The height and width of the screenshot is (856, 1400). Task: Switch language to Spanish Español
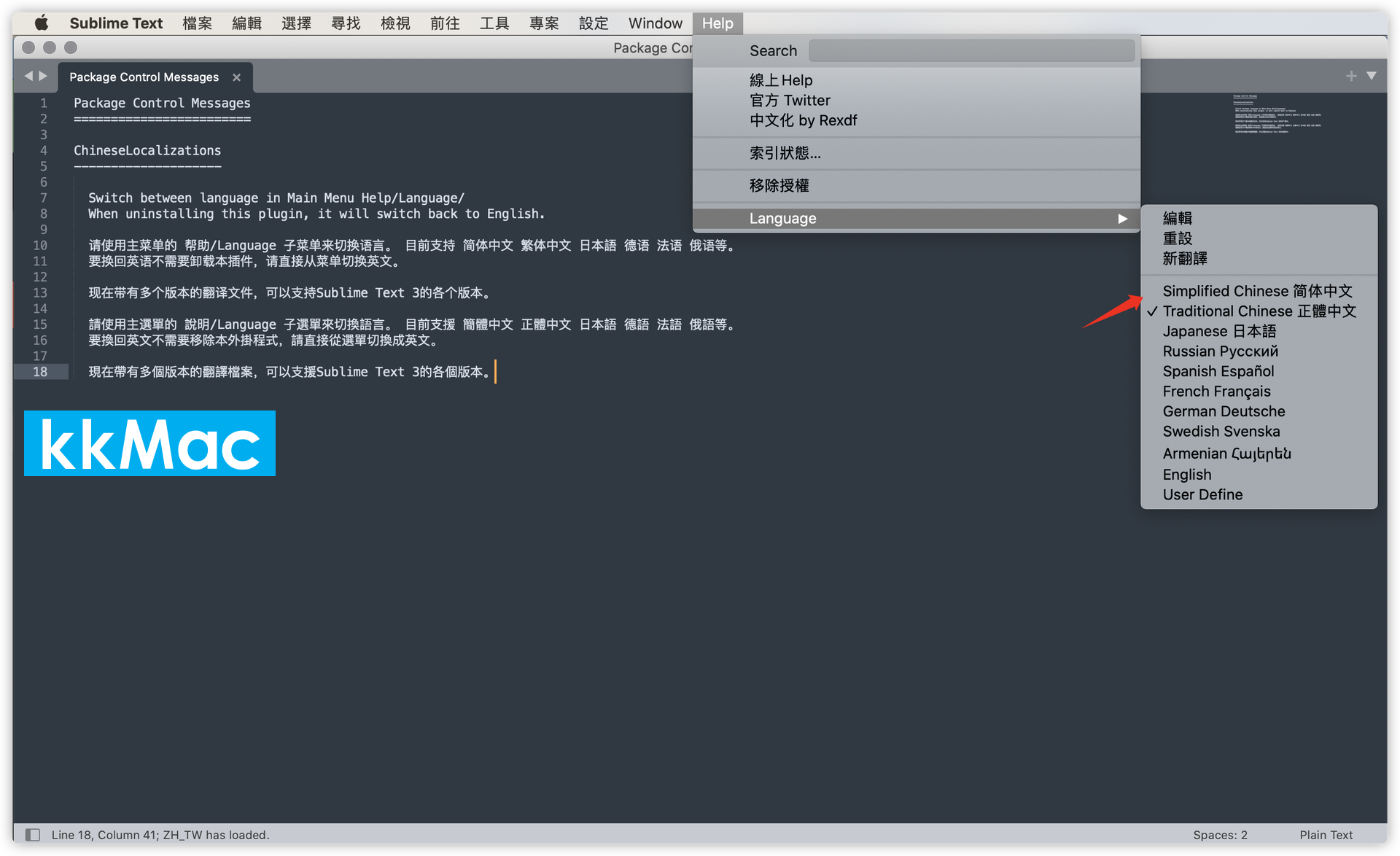pos(1259,371)
